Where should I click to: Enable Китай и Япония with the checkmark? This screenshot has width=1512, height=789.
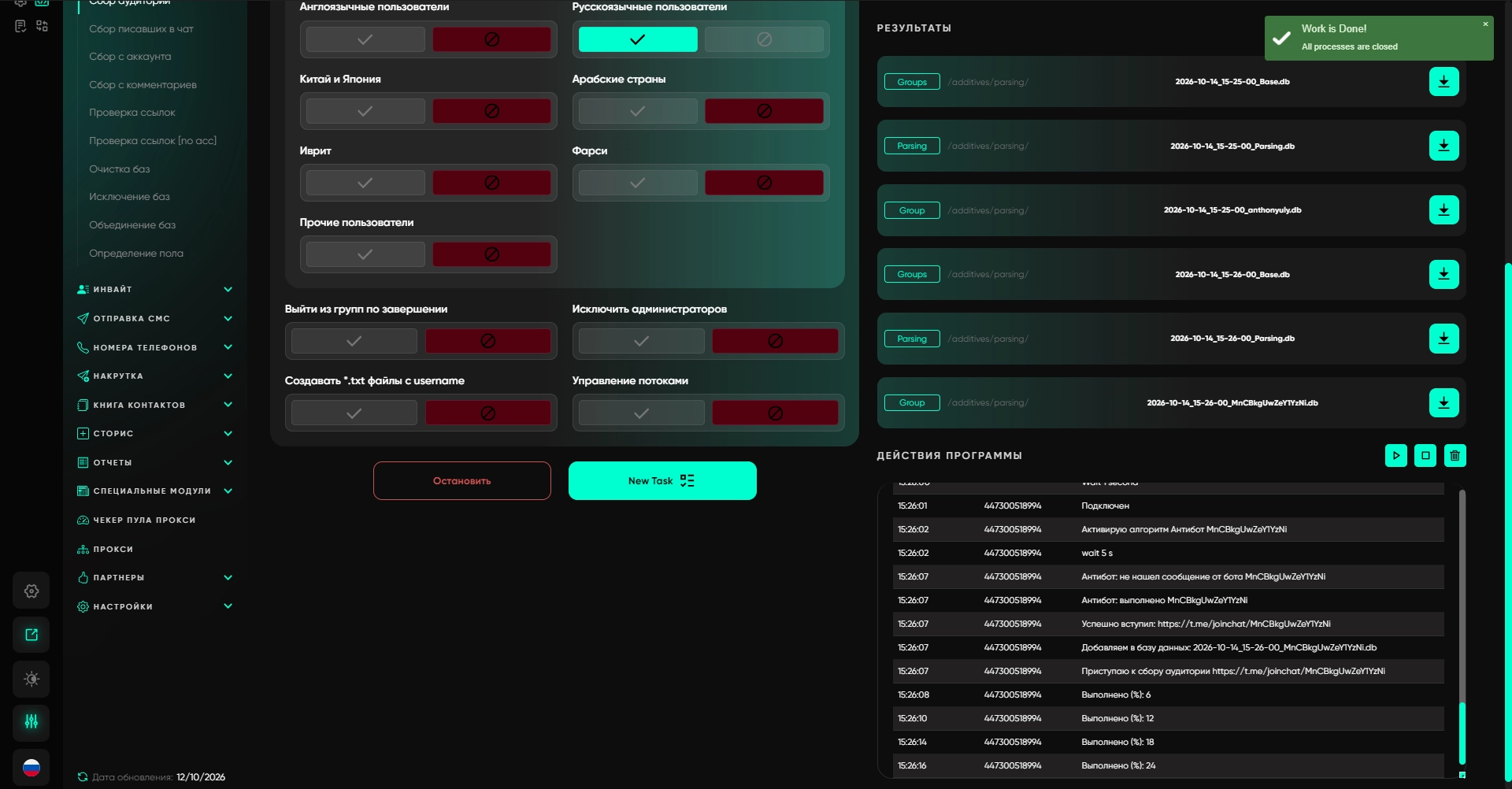pyautogui.click(x=365, y=111)
